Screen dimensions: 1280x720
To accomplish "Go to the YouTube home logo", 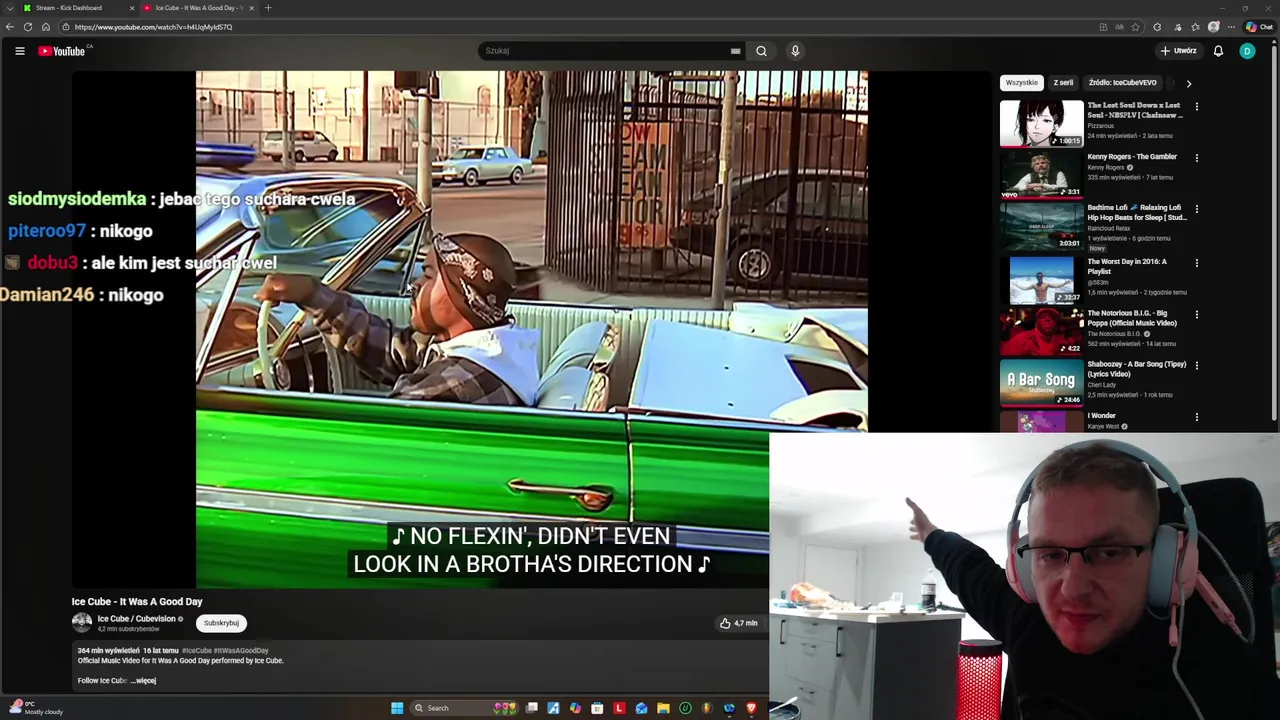I will [61, 51].
